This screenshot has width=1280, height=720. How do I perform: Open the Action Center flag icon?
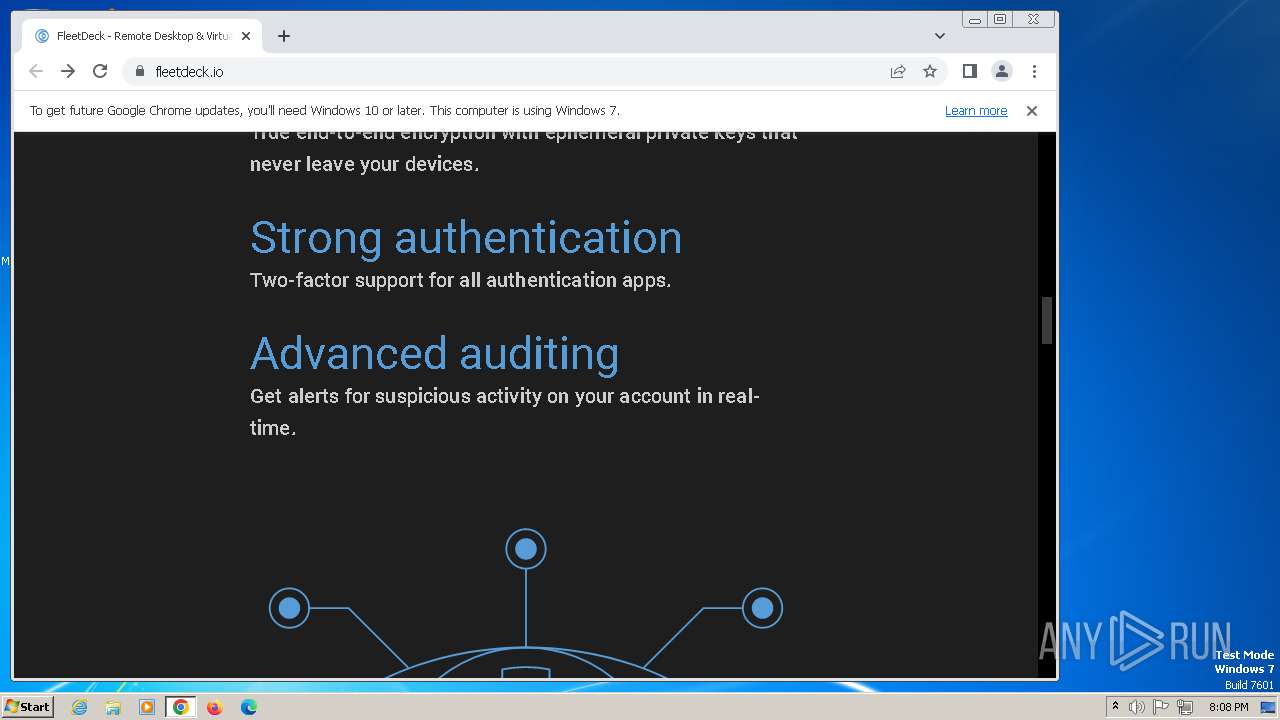[1161, 707]
